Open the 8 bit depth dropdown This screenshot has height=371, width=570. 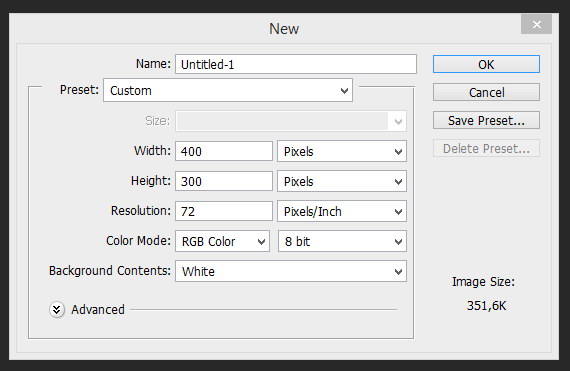tap(342, 241)
